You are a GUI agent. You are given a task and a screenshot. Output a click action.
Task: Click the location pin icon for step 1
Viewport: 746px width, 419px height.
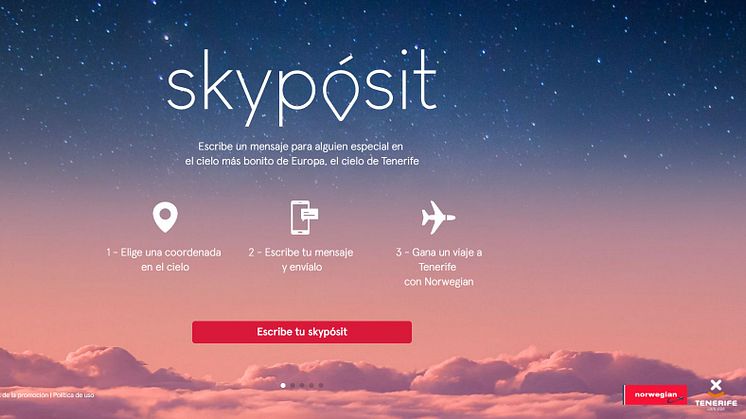(x=165, y=217)
